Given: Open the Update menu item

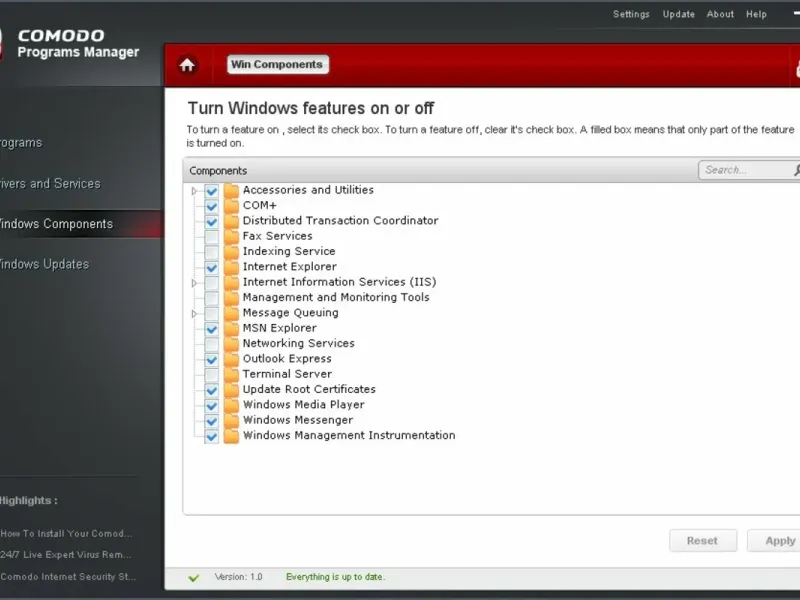Looking at the screenshot, I should pos(679,14).
